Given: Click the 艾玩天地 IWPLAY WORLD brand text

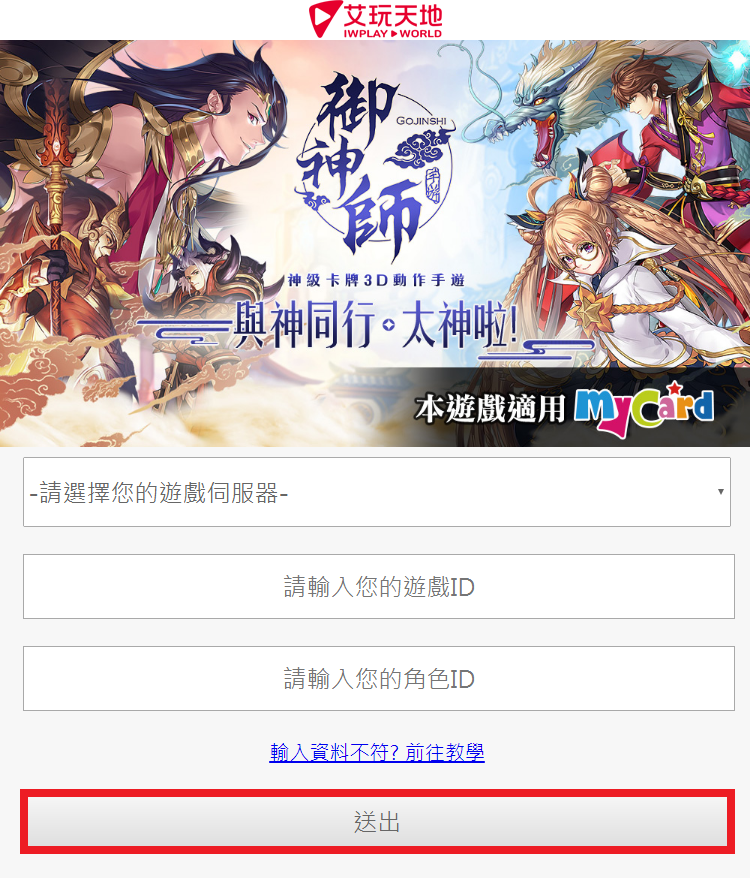Looking at the screenshot, I should coord(393,21).
